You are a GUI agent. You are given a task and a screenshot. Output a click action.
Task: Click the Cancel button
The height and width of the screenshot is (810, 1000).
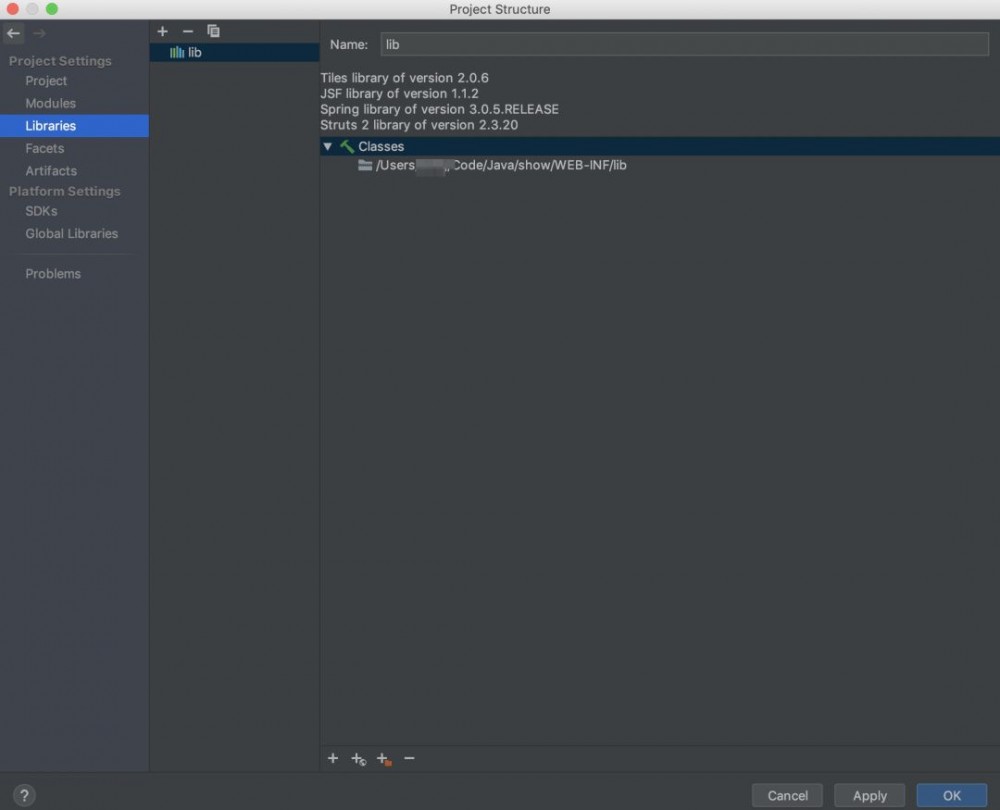[x=787, y=795]
